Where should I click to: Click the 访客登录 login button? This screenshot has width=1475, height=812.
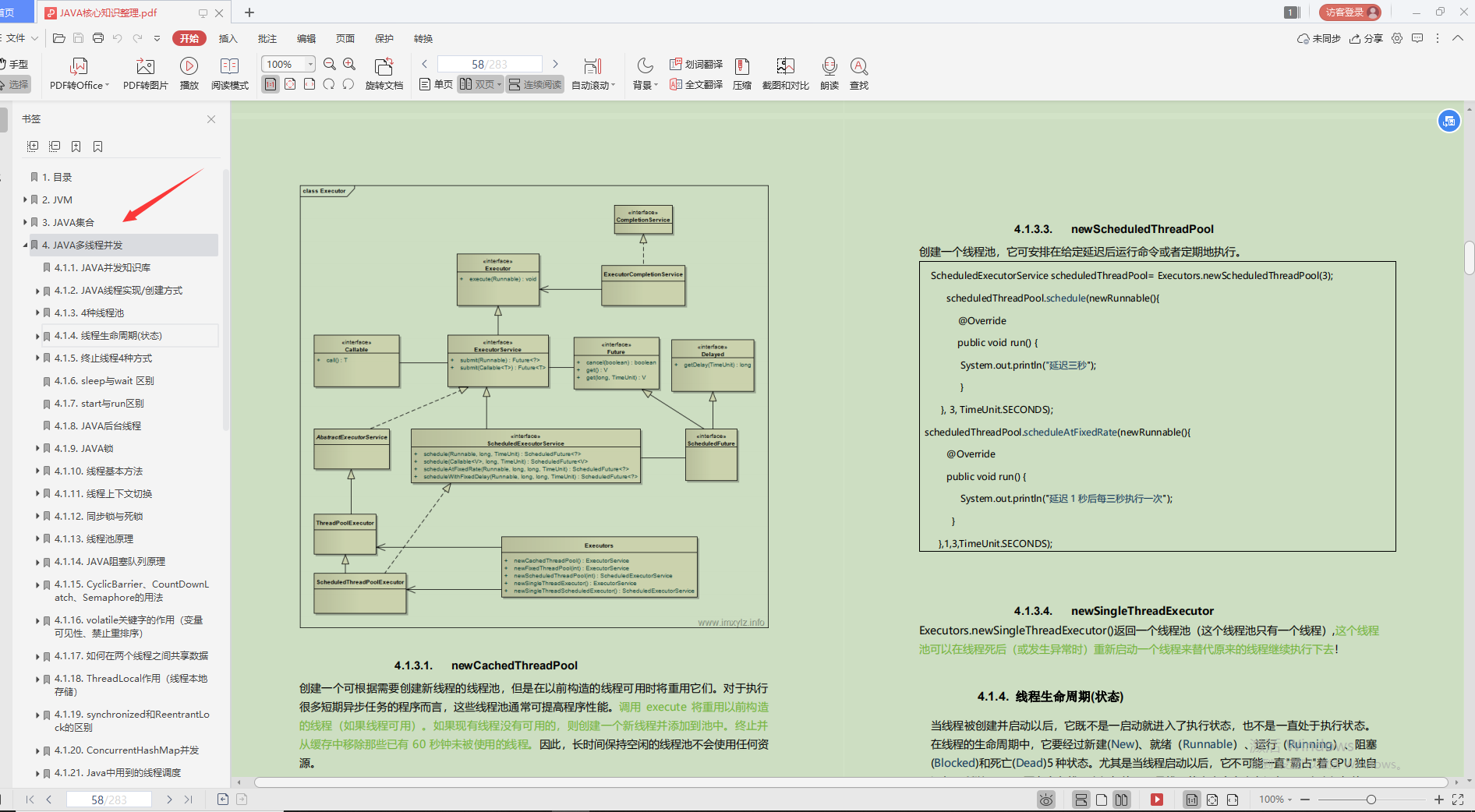(1350, 12)
